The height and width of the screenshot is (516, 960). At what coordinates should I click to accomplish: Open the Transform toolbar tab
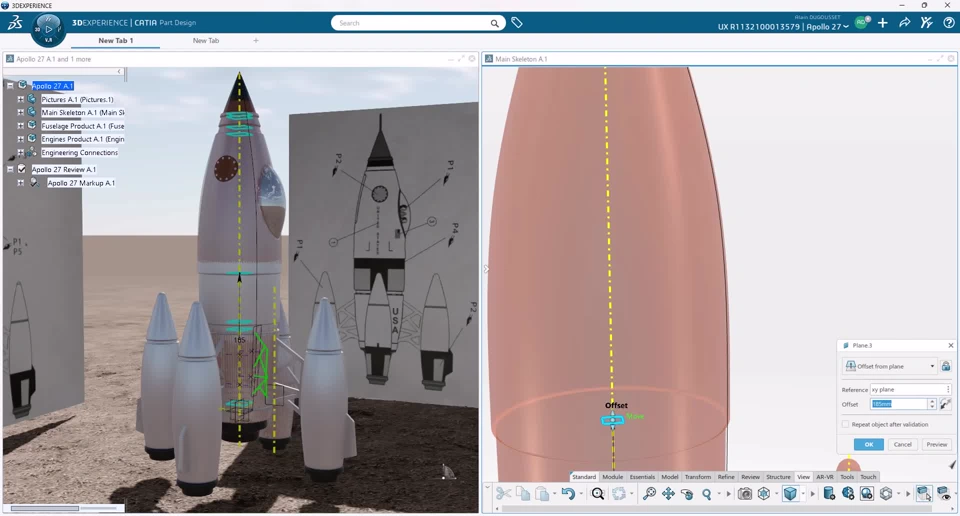pos(697,477)
